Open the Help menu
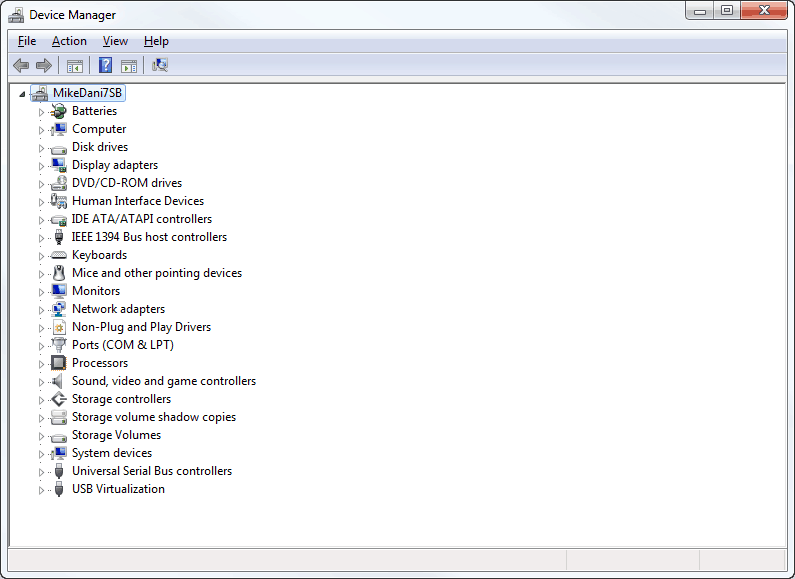 pos(156,41)
